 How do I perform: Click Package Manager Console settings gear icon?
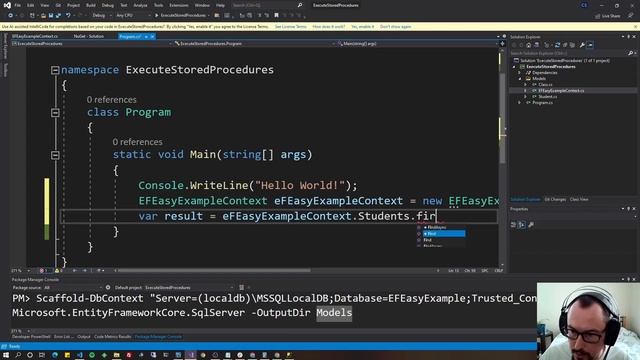click(108, 287)
